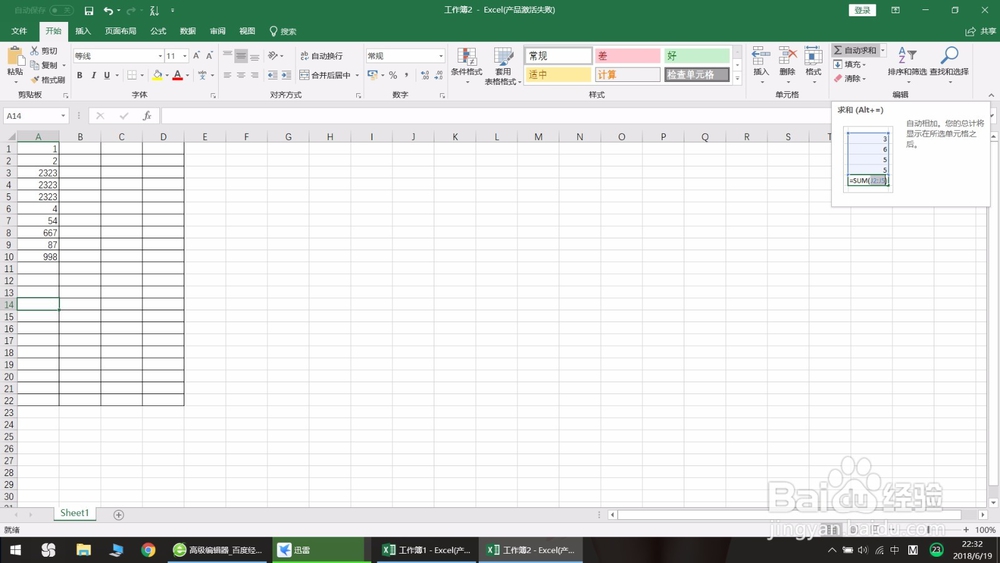Image resolution: width=1000 pixels, height=563 pixels.
Task: Open Format as Table (套用表格格式)
Action: (503, 66)
